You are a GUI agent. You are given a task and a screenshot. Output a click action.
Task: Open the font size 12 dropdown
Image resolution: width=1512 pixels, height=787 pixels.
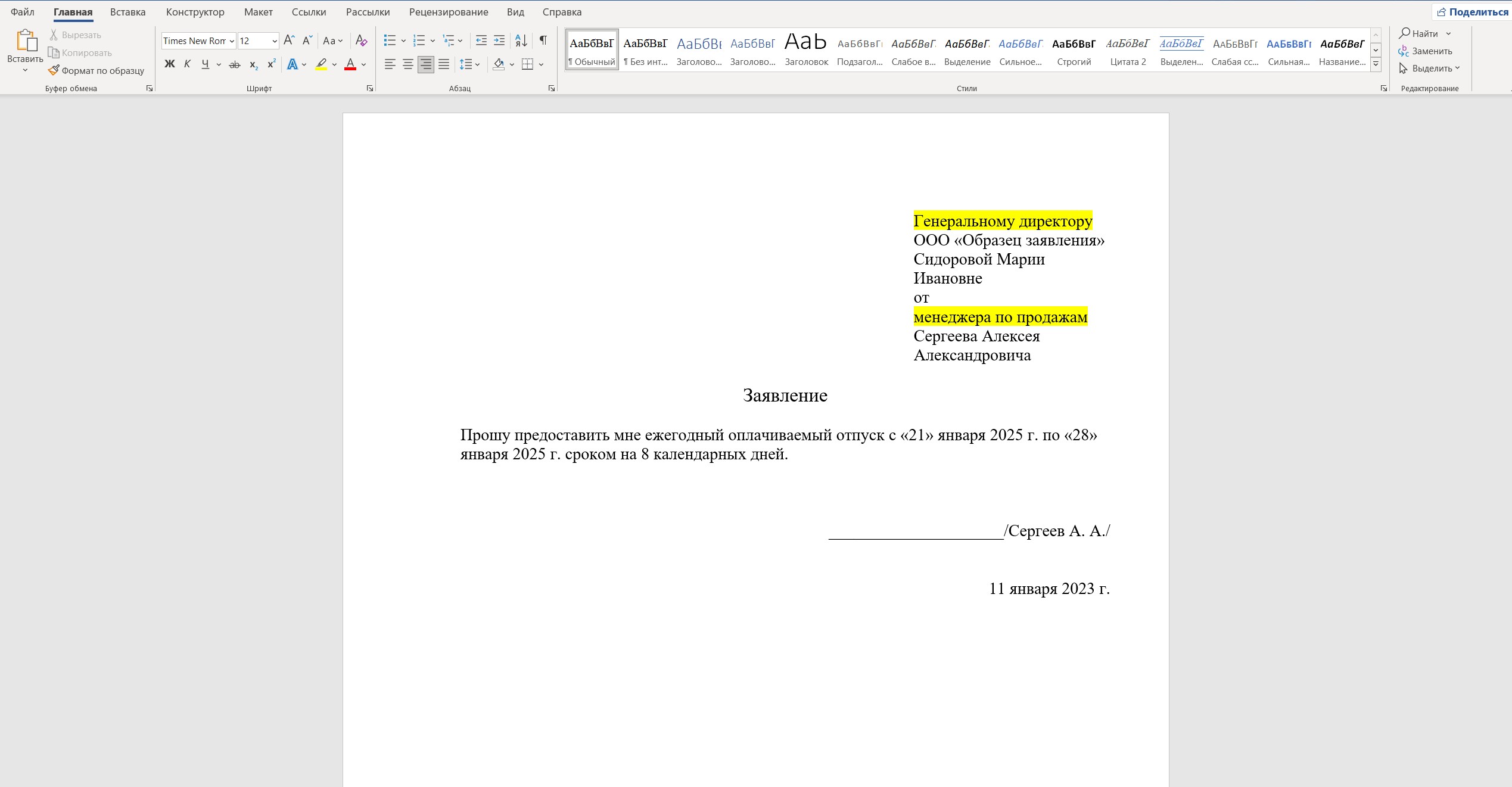click(275, 41)
